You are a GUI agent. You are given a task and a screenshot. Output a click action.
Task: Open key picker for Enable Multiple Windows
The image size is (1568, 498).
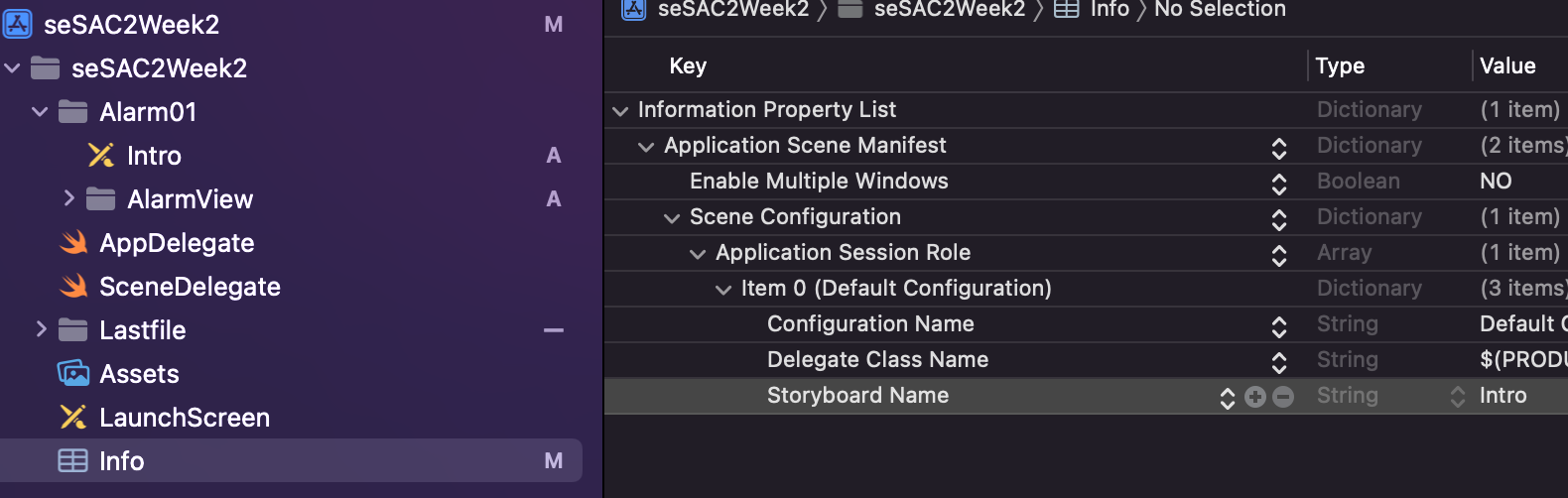click(x=1279, y=183)
